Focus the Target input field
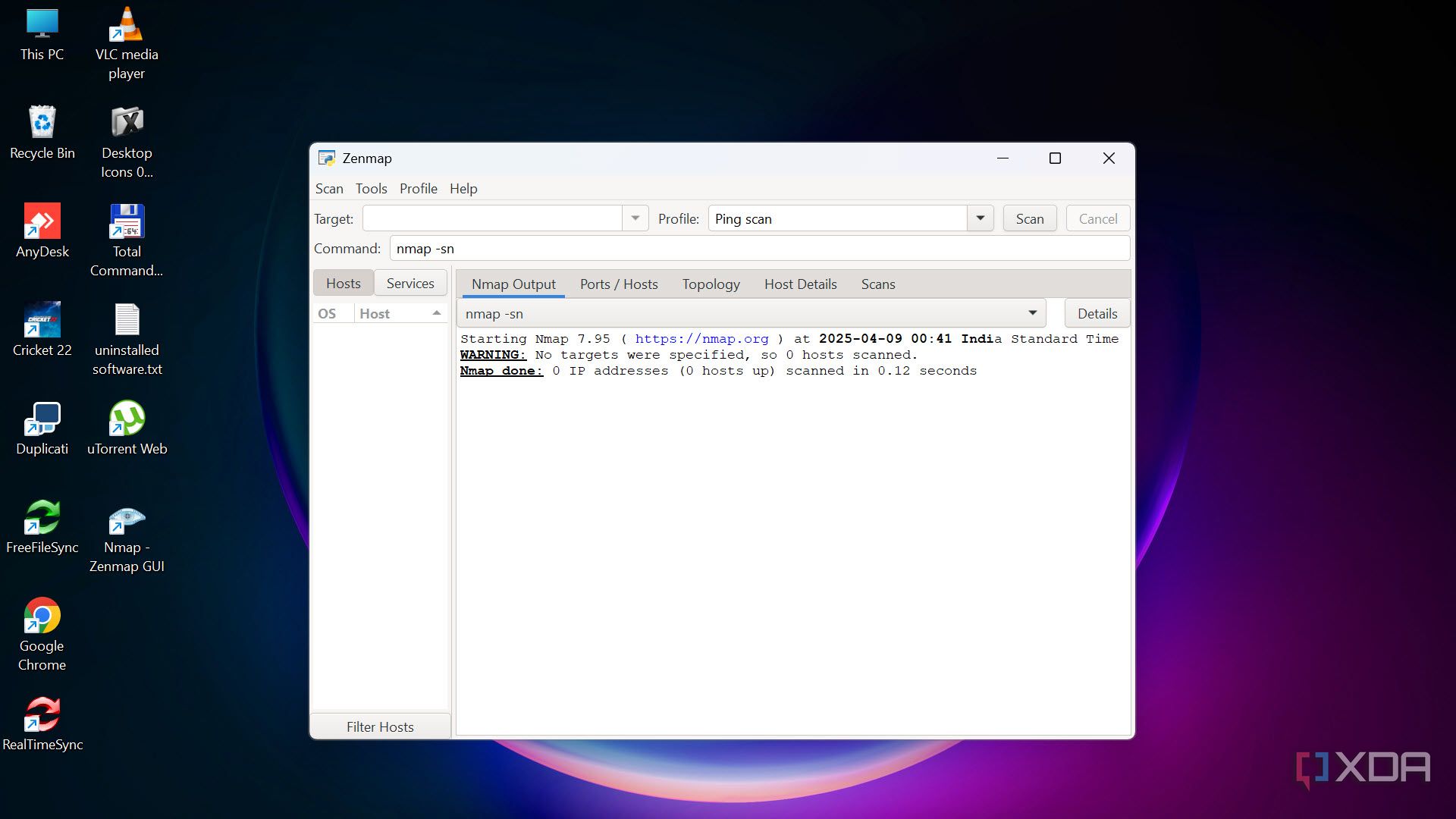The image size is (1456, 819). (x=492, y=218)
